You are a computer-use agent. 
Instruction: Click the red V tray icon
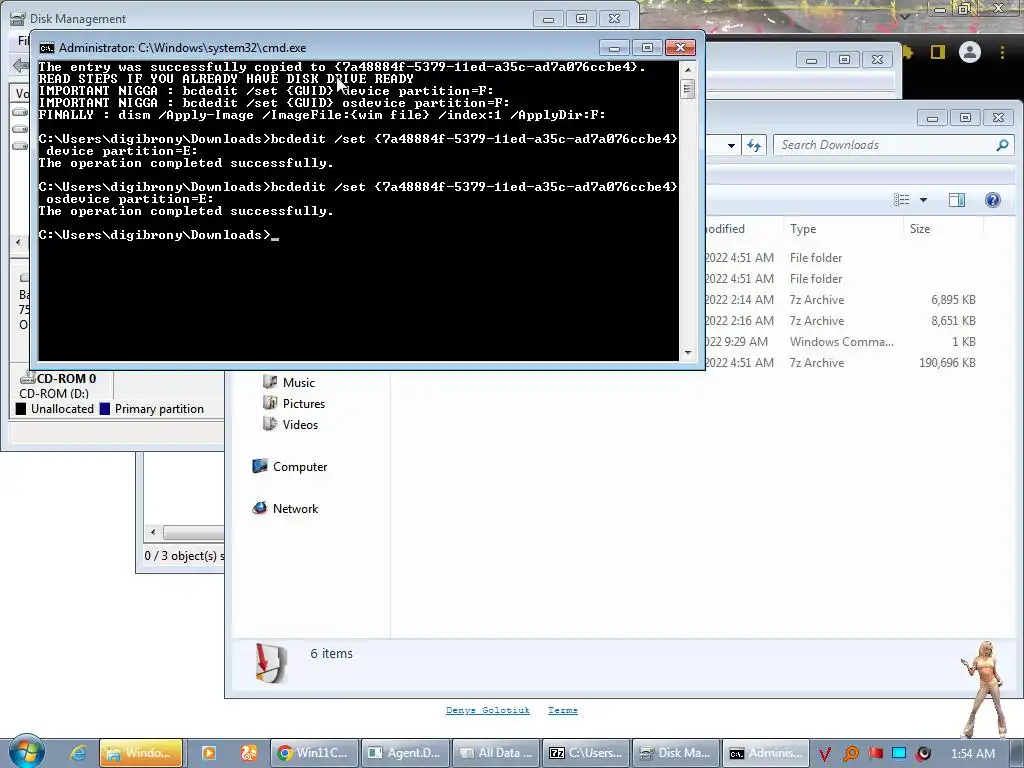click(825, 754)
